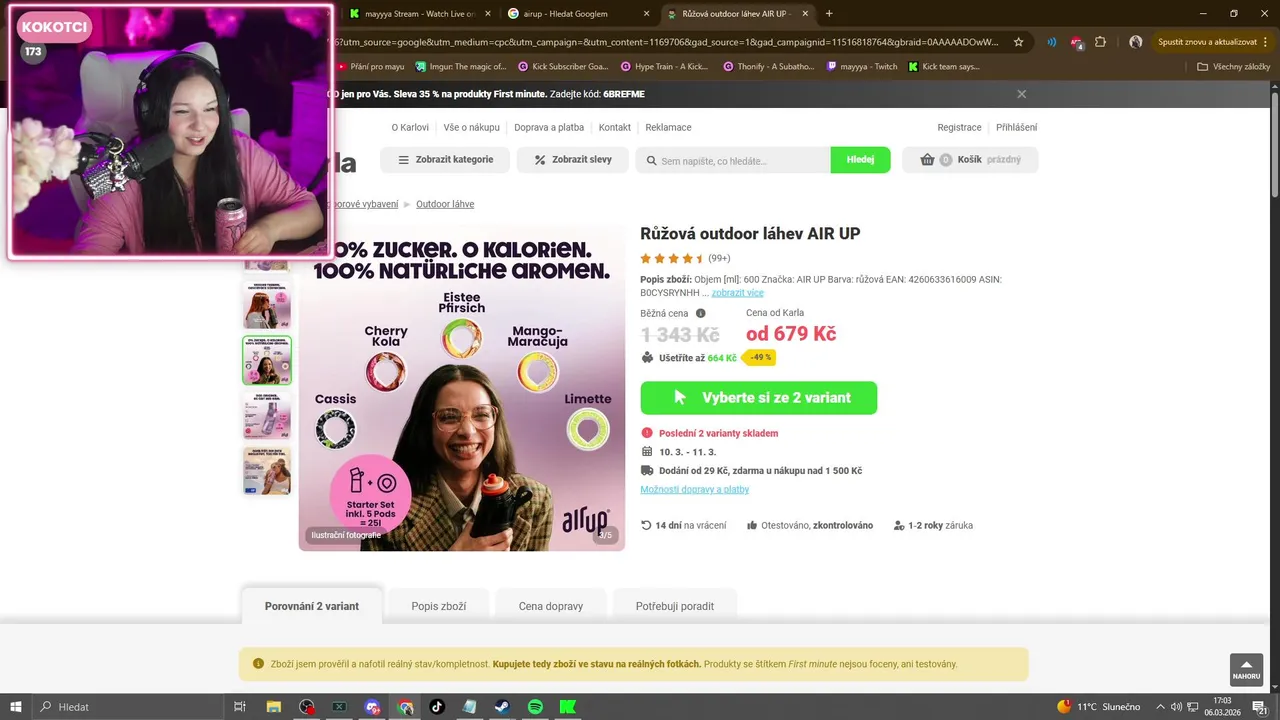Switch to Potřebuji poradit tab
The image size is (1280, 720).
[675, 606]
